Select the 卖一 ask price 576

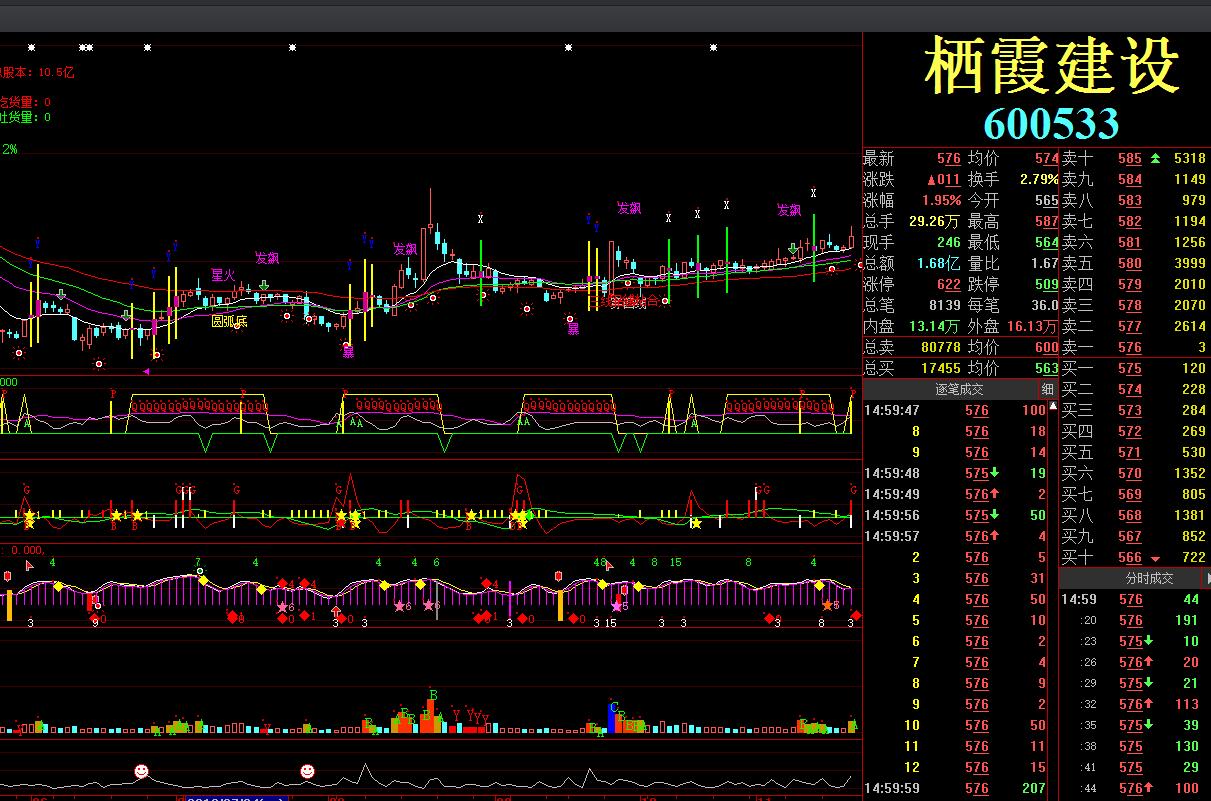(x=1130, y=347)
